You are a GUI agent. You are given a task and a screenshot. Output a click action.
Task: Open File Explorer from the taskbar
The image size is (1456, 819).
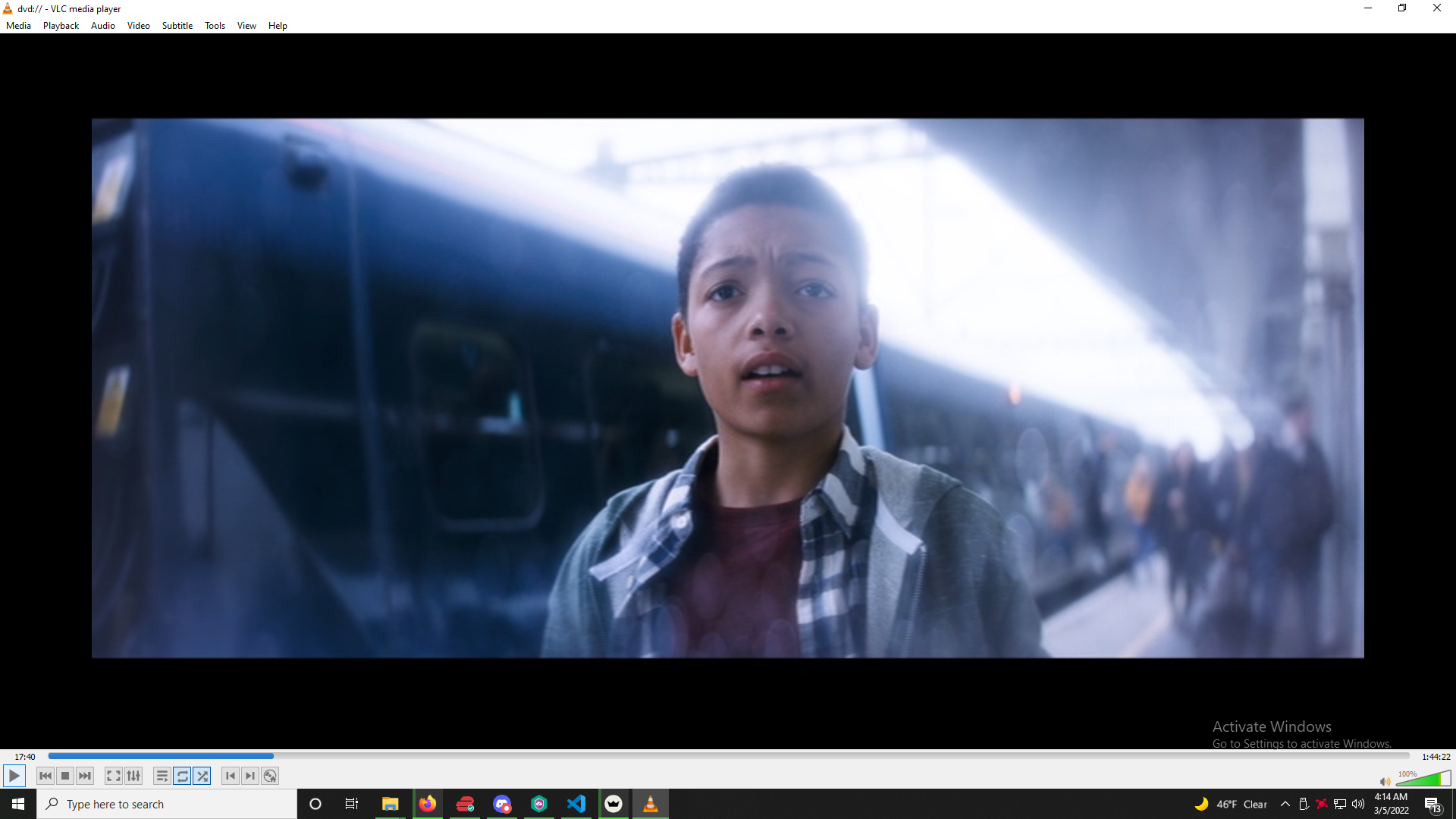[390, 804]
